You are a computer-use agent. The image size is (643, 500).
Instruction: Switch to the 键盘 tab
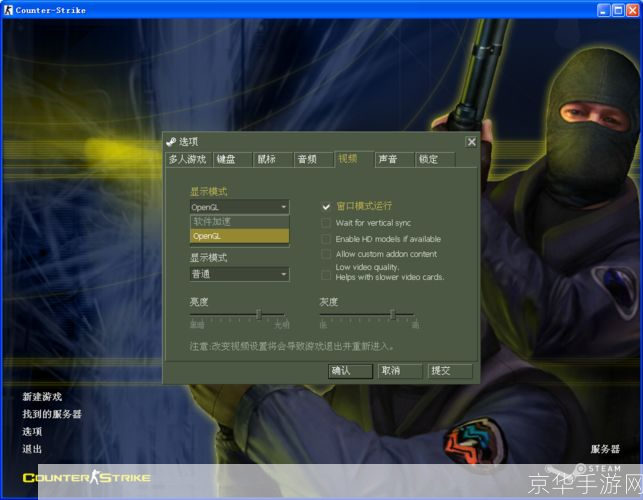232,159
